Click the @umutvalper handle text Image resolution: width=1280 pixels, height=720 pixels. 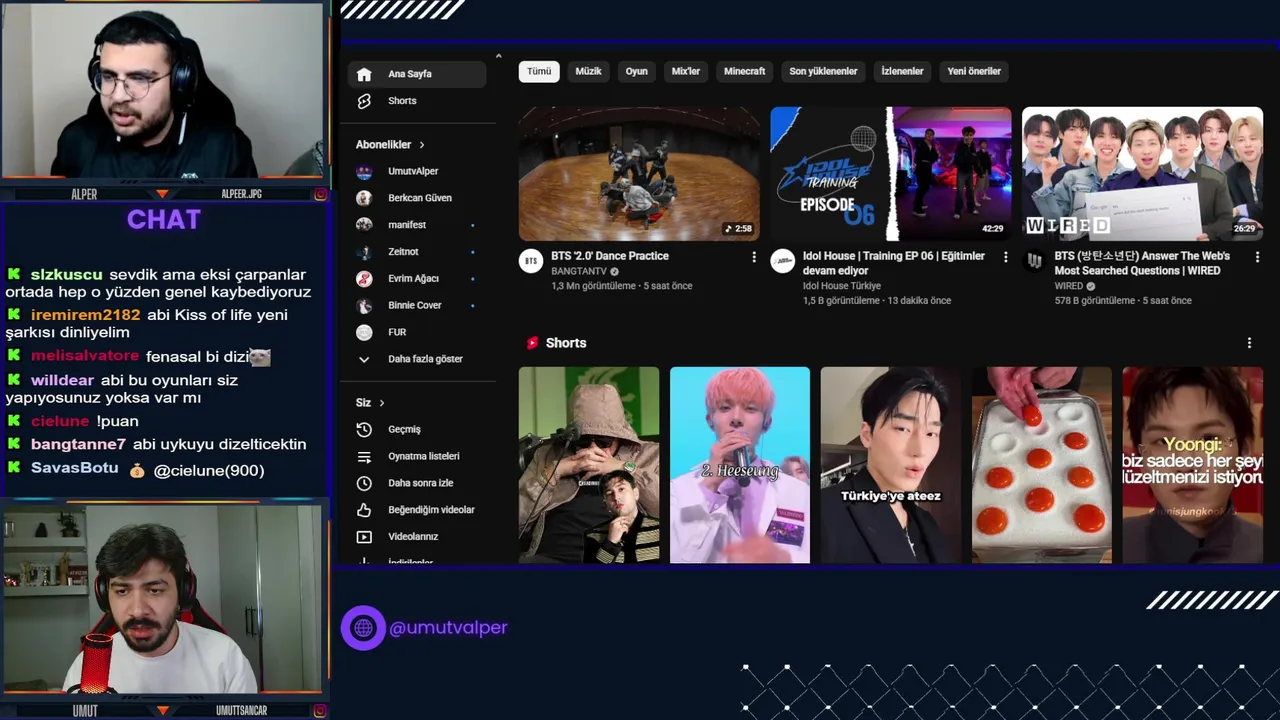[x=448, y=628]
